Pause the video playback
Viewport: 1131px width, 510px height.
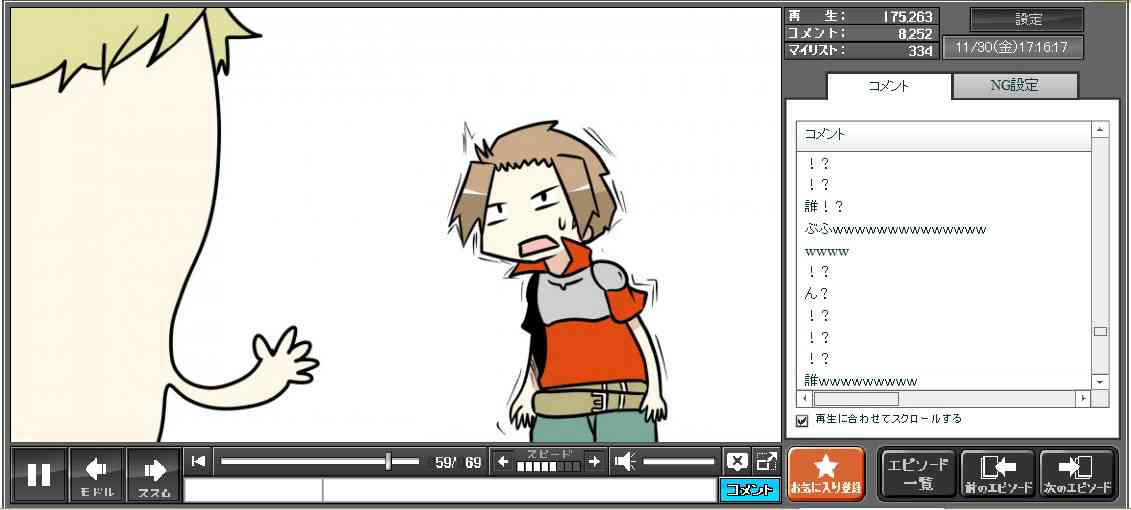(x=39, y=474)
